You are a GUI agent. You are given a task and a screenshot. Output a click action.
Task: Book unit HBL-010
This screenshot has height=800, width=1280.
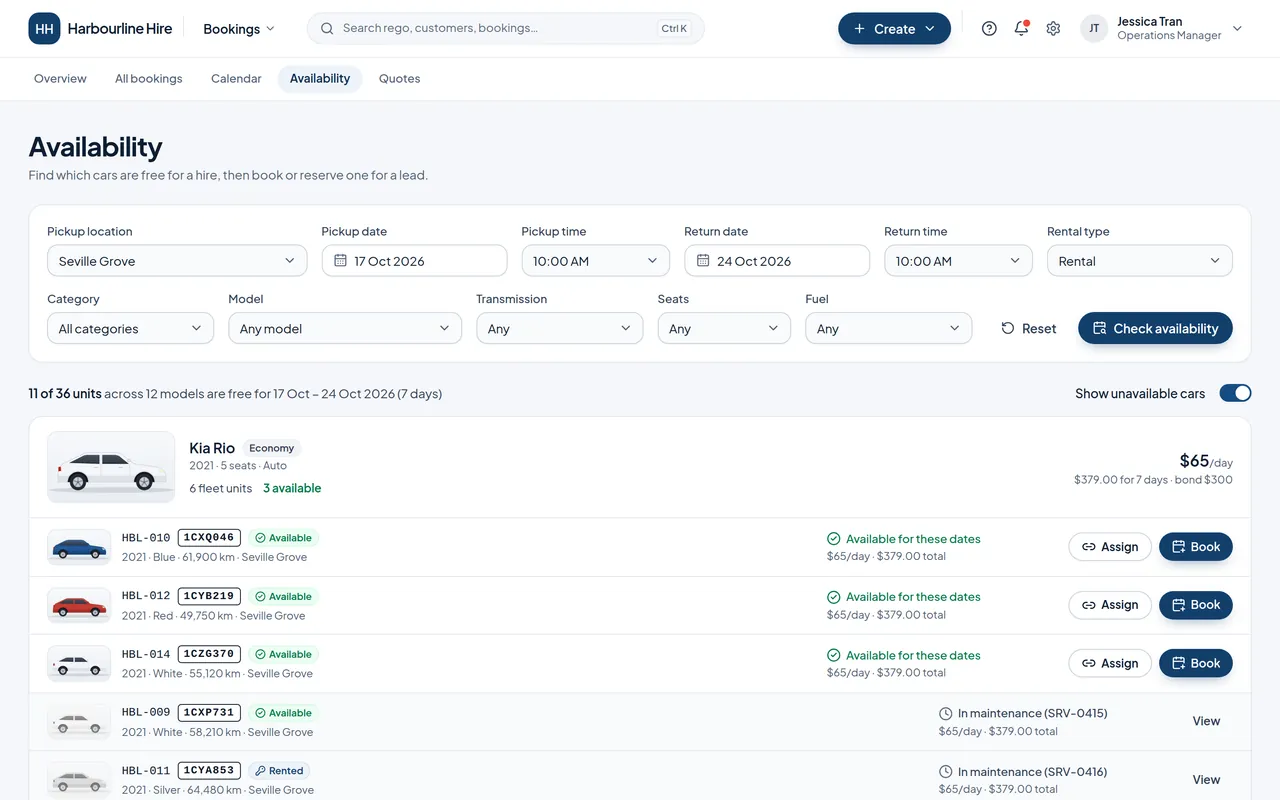tap(1196, 547)
